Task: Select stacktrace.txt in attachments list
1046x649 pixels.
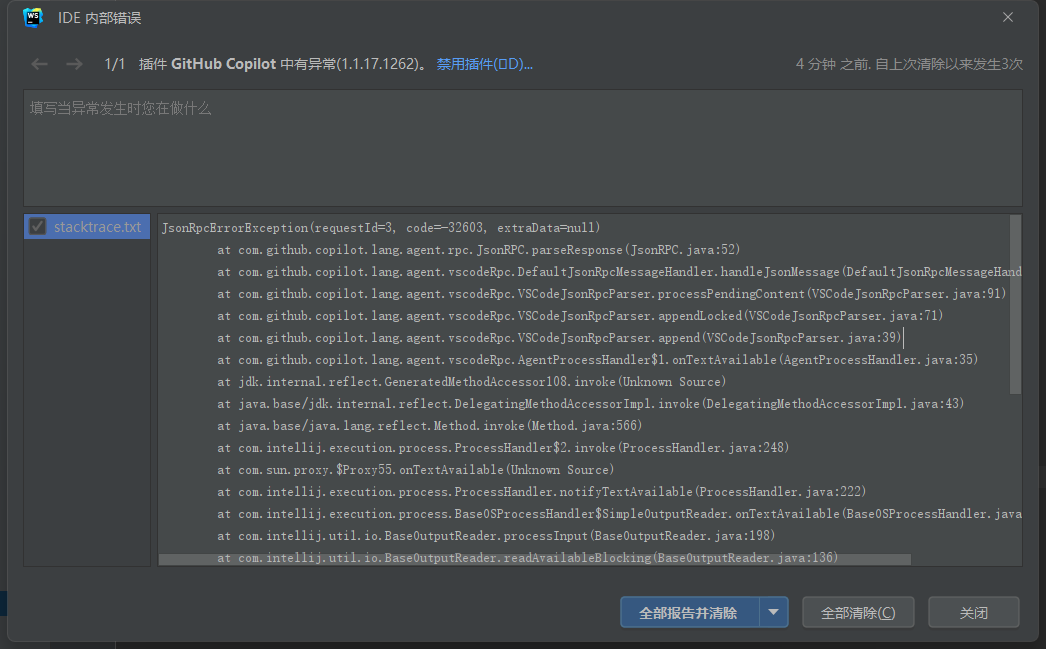Action: 87,227
